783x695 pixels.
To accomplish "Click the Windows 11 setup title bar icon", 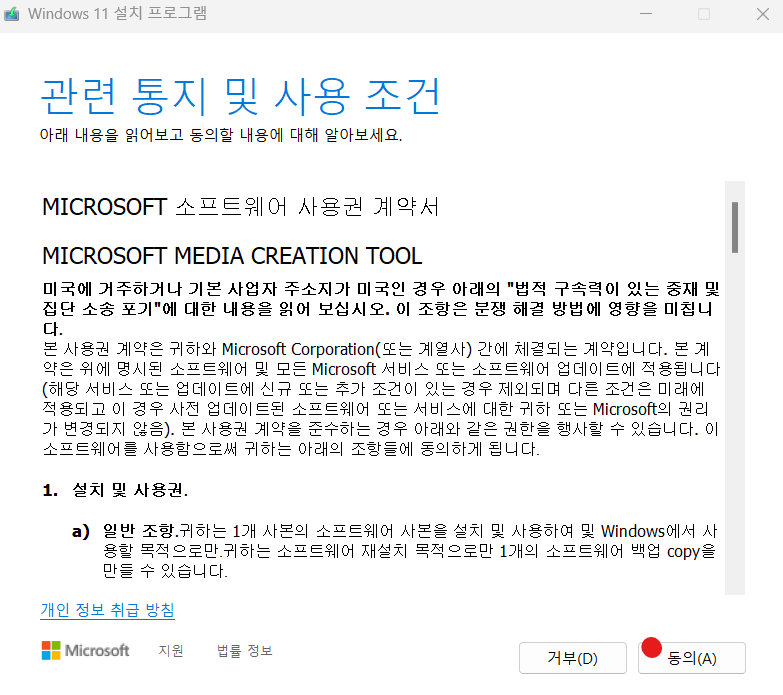I will click(x=11, y=13).
